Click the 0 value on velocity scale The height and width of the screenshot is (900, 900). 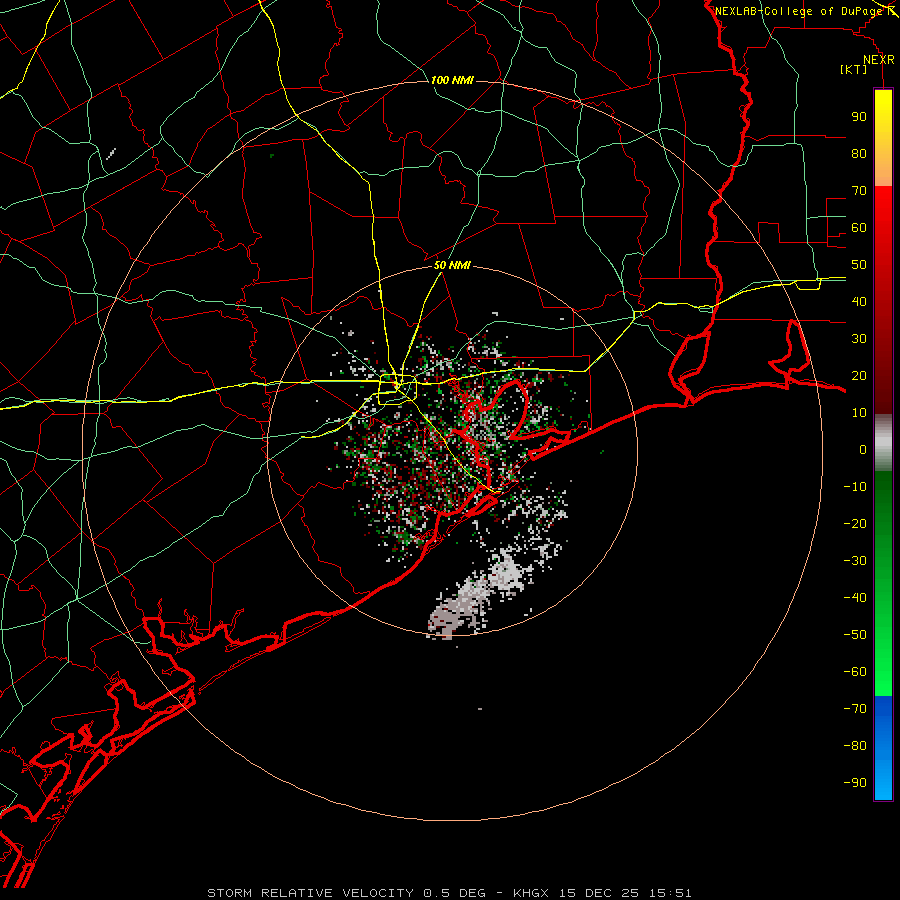click(863, 450)
